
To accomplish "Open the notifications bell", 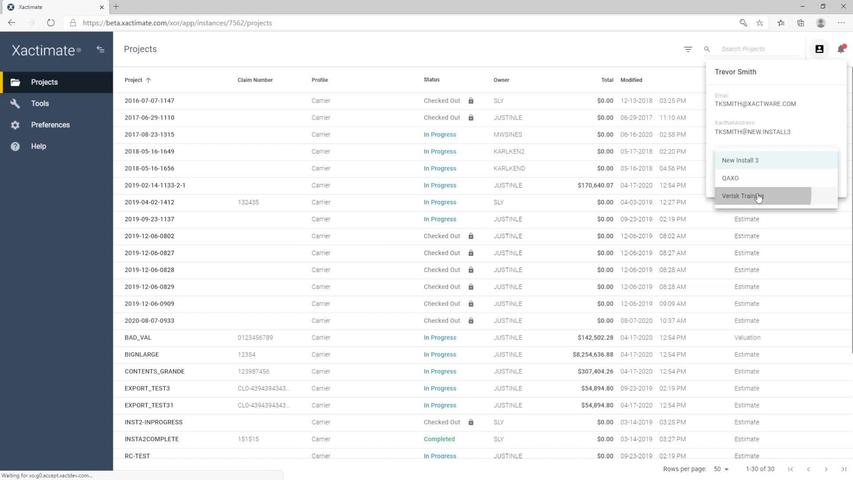I will 841,49.
